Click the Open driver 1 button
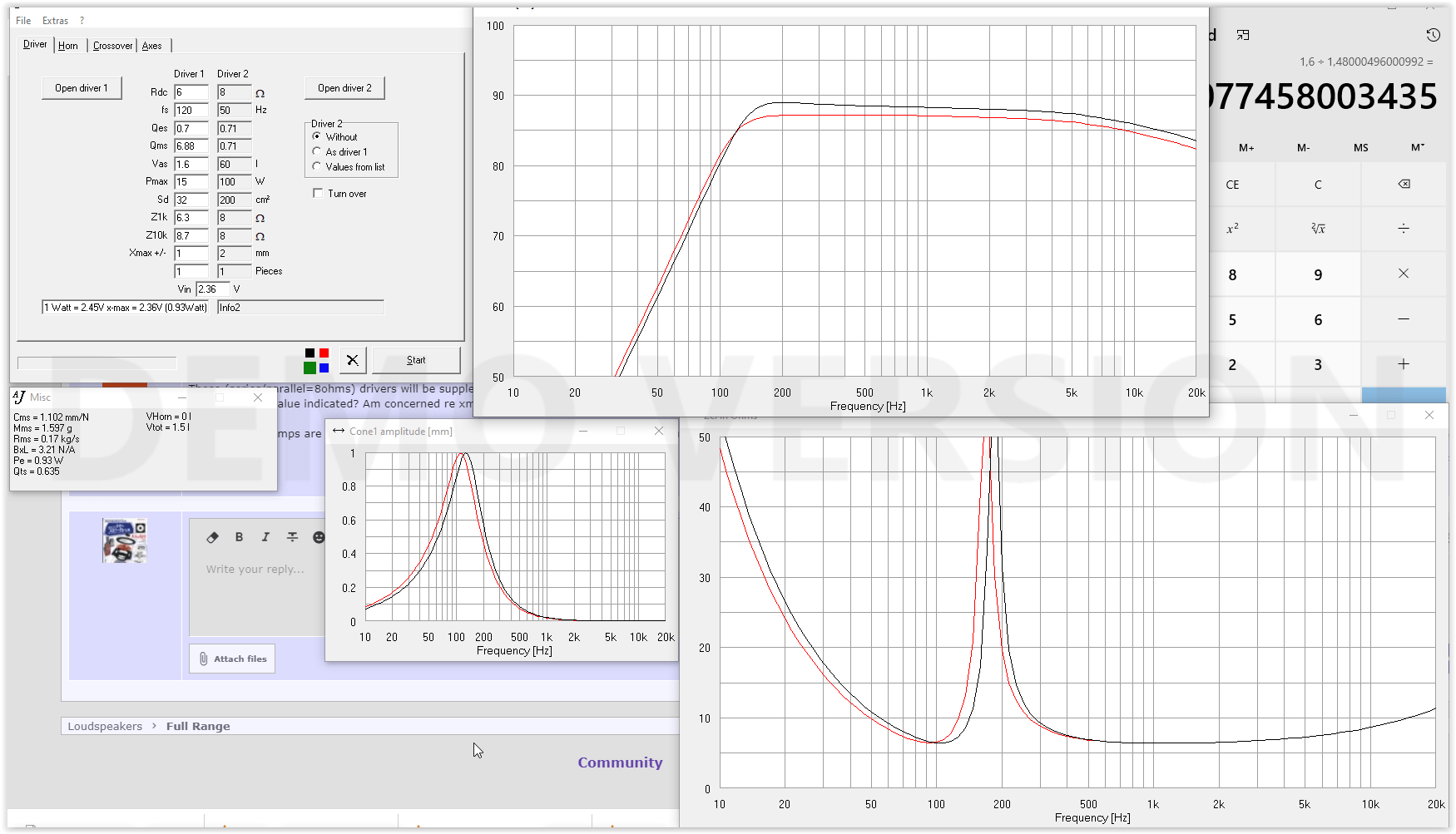The width and height of the screenshot is (1456, 834). (x=82, y=88)
